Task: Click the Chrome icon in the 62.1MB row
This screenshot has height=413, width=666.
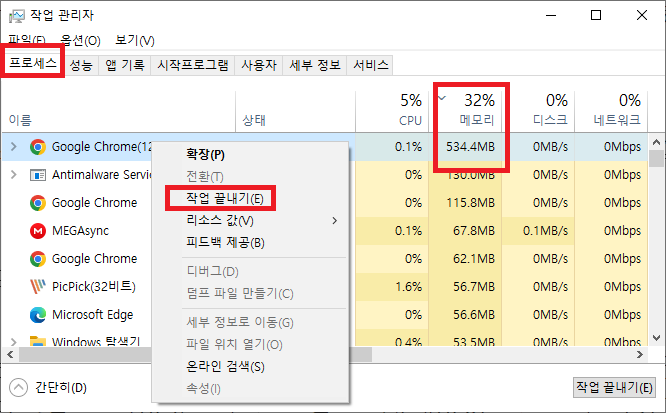Action: coord(38,259)
